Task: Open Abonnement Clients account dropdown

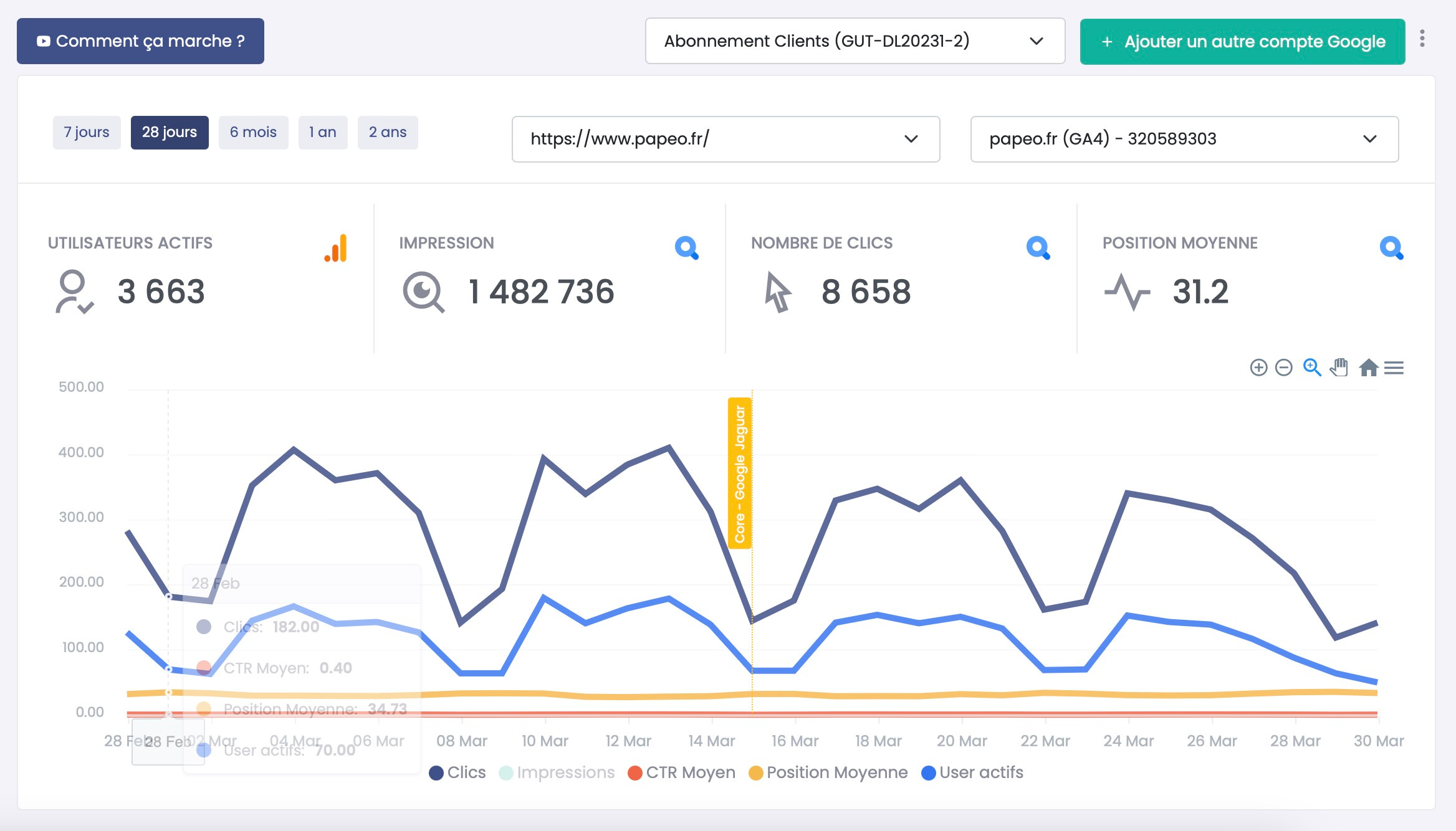Action: click(855, 41)
